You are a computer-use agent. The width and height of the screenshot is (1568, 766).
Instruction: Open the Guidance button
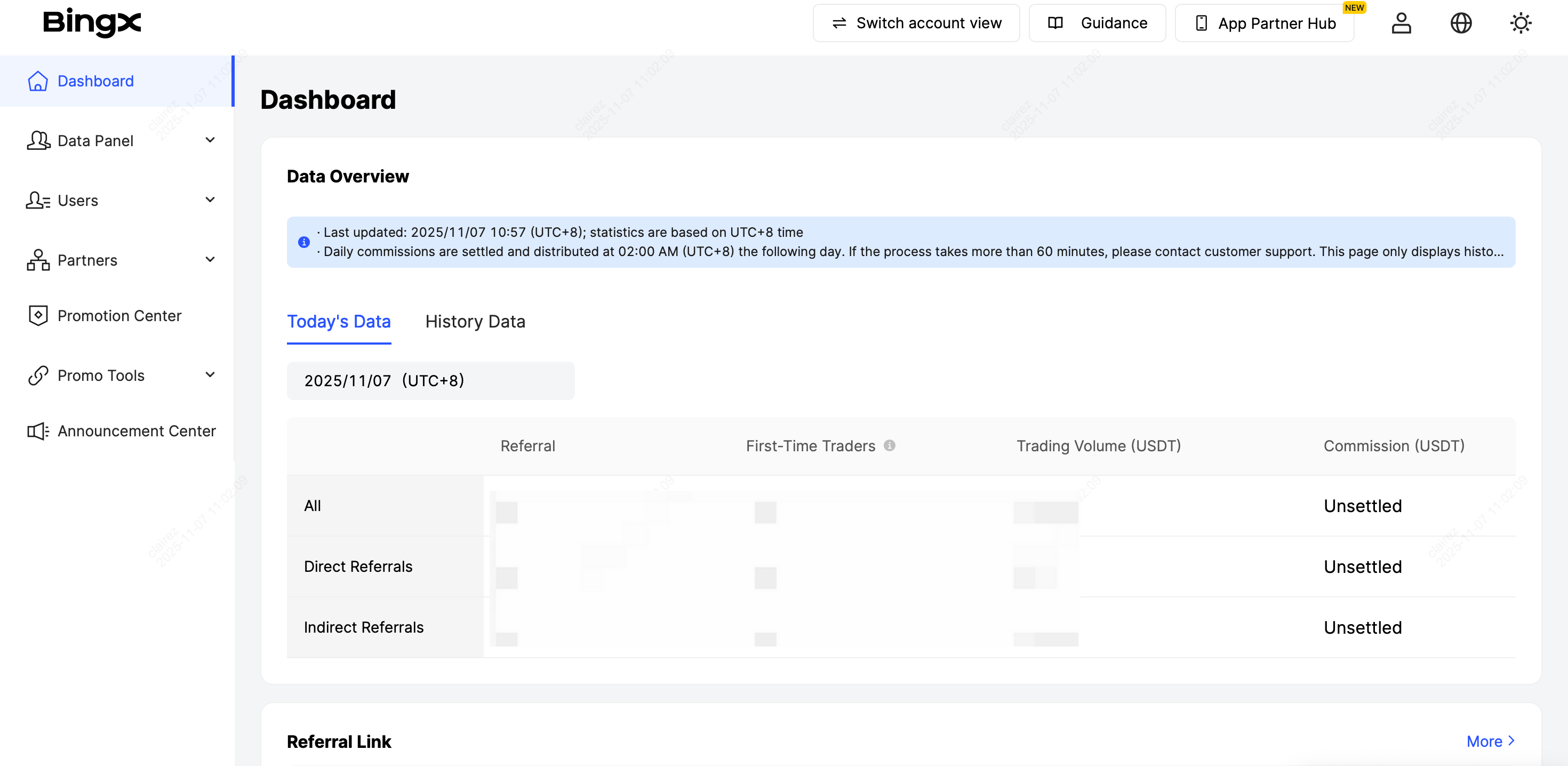[1097, 23]
